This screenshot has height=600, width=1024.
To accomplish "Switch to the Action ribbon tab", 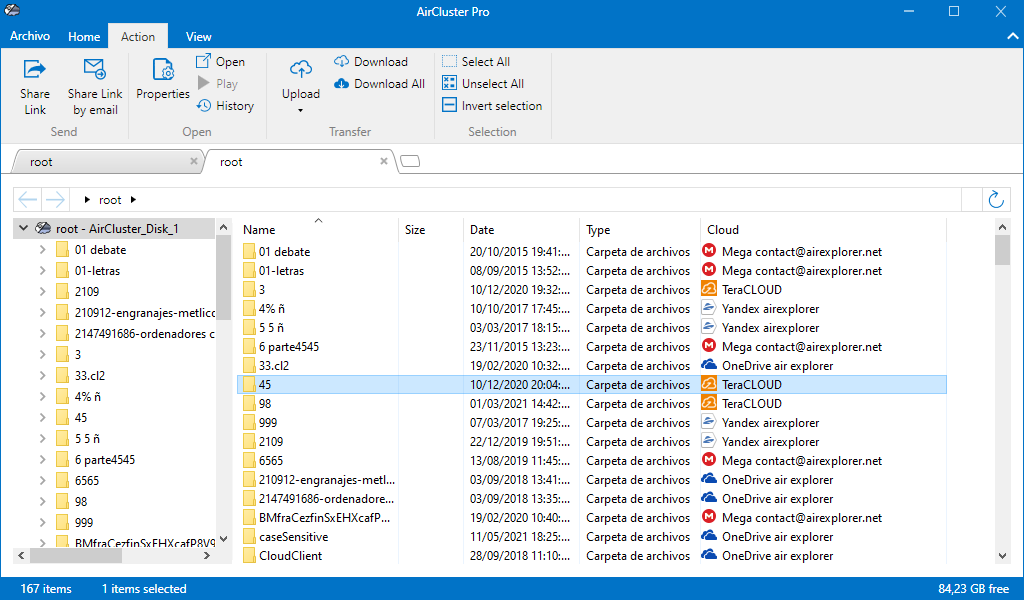I will (x=138, y=37).
